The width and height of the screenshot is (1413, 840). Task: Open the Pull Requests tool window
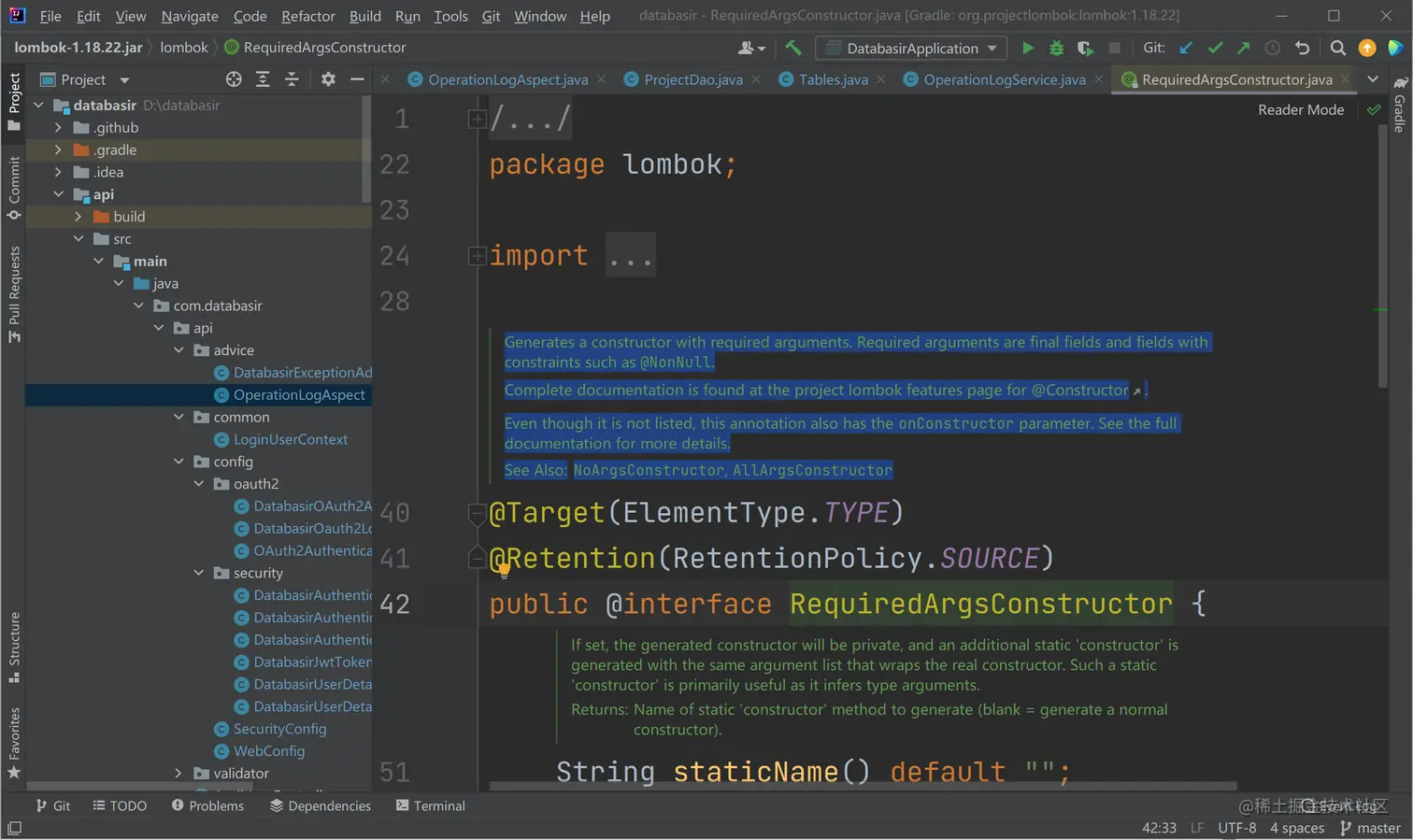pos(14,294)
